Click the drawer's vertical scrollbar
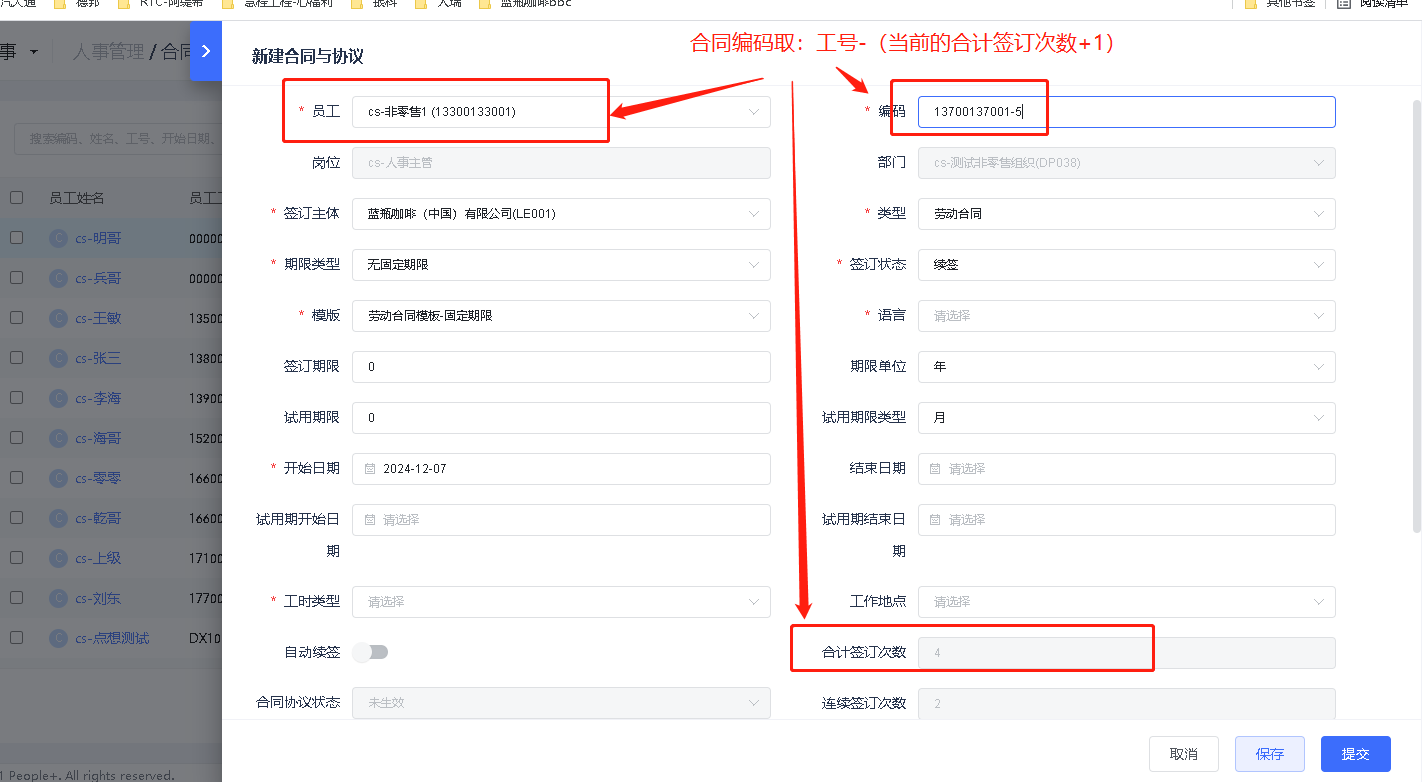Image resolution: width=1422 pixels, height=782 pixels. [1416, 300]
